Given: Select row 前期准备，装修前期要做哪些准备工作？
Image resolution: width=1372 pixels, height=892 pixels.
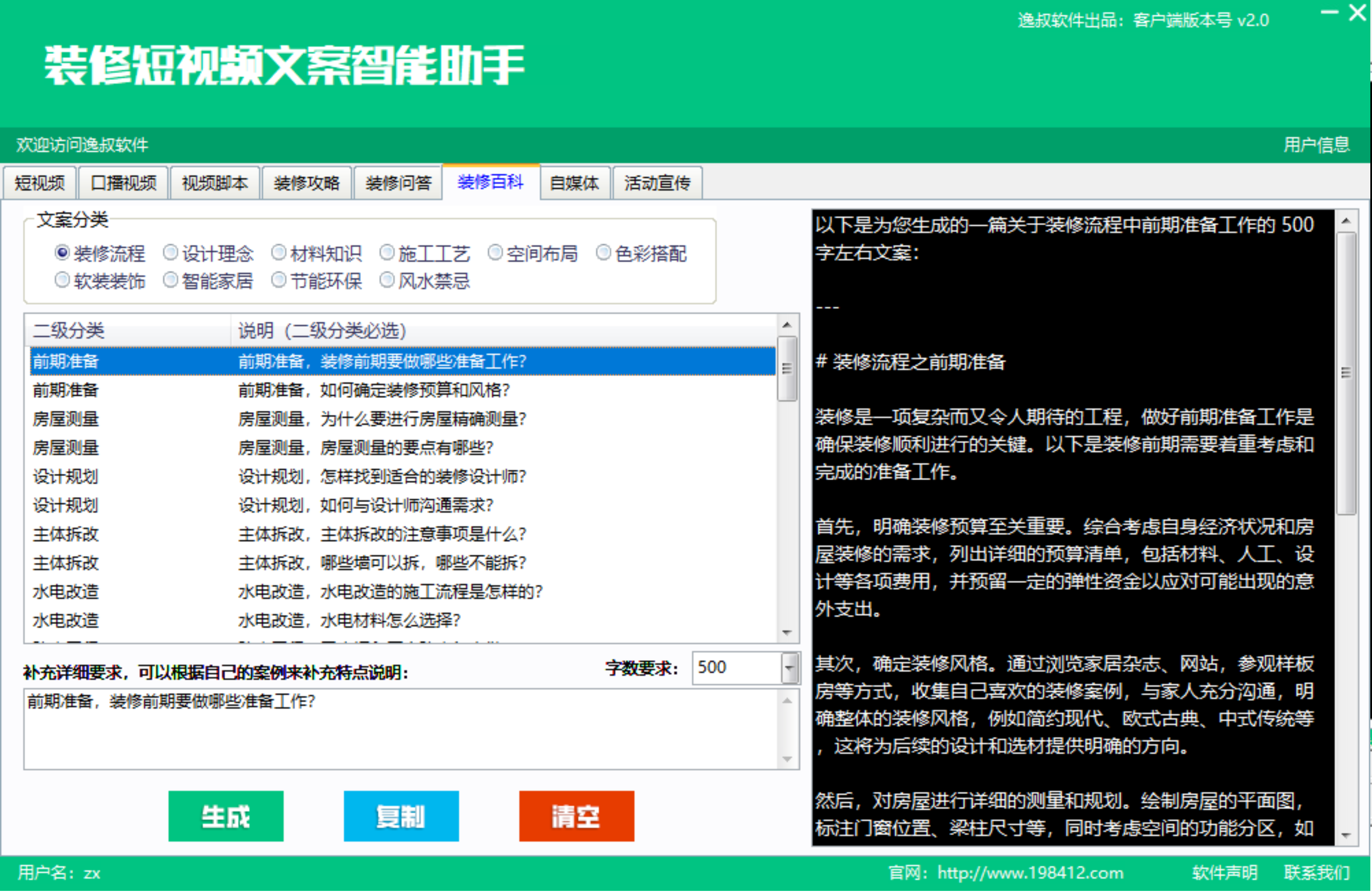Looking at the screenshot, I should (402, 361).
